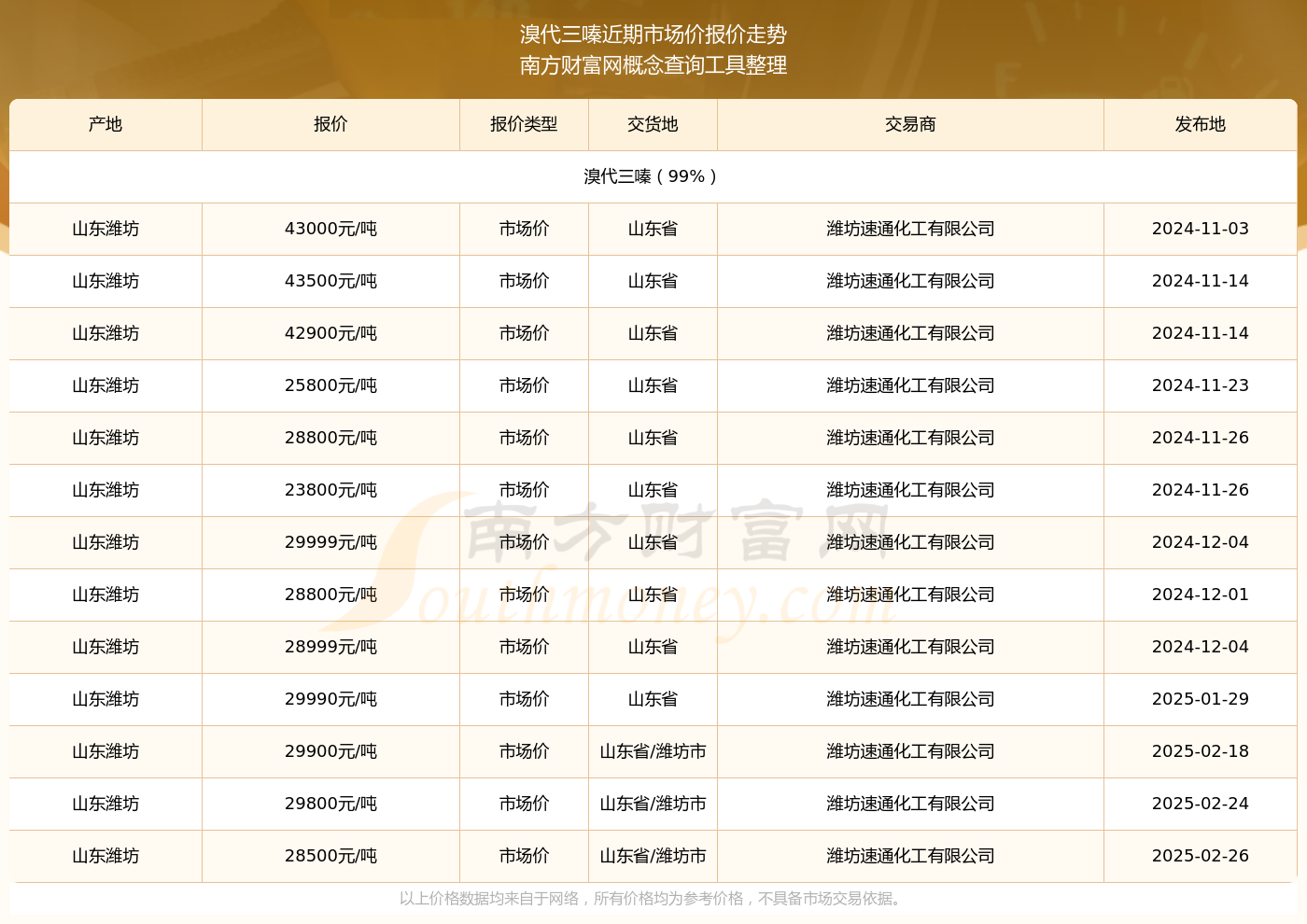This screenshot has height=924, width=1307.
Task: Select 28800元/吨 in the 2024-12-01 row
Action: click(330, 595)
